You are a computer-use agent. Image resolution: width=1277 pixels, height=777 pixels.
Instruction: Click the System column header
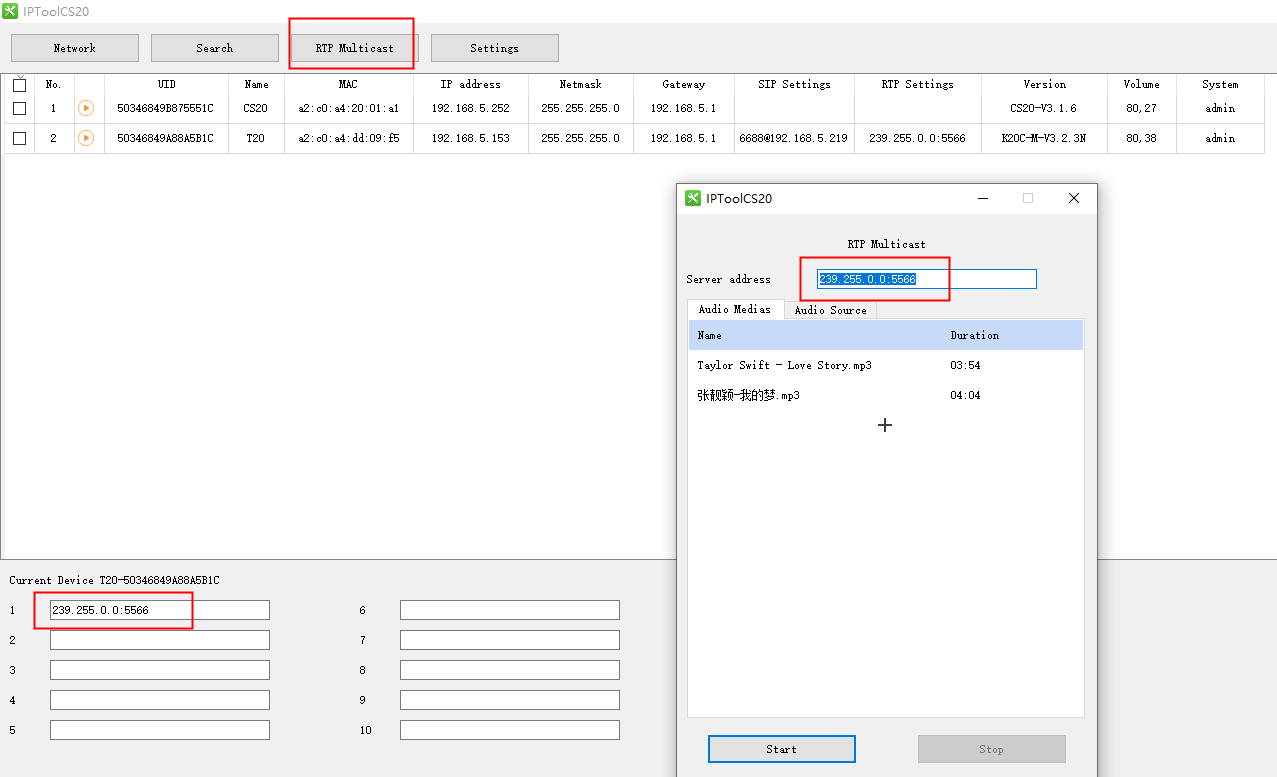click(x=1220, y=85)
